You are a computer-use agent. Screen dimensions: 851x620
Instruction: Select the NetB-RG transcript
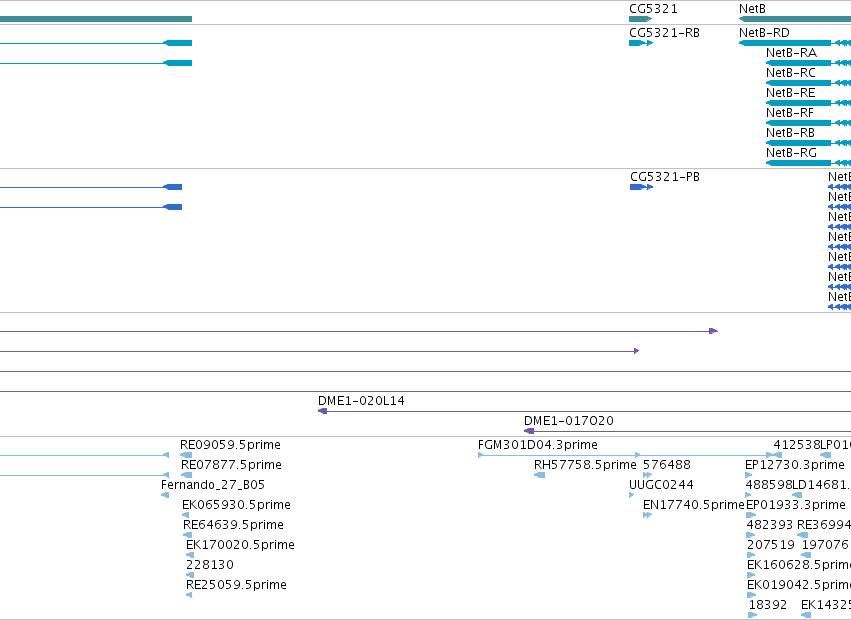click(791, 153)
